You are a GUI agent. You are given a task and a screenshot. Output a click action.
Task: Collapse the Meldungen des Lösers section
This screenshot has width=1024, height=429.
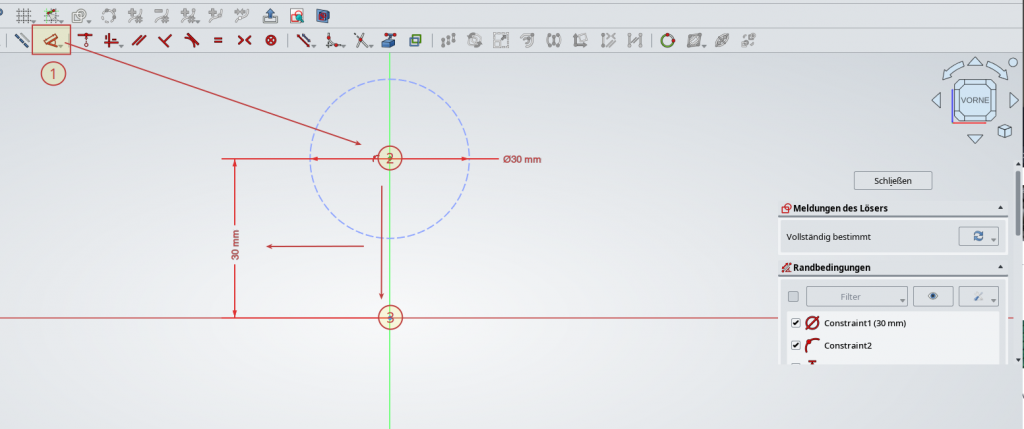tap(1000, 208)
